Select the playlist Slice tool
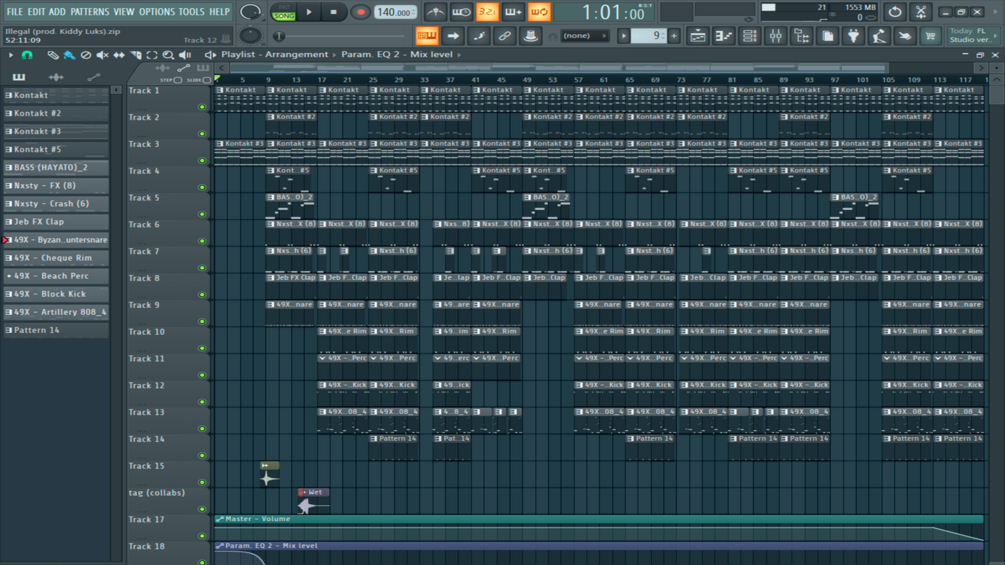 [136, 55]
